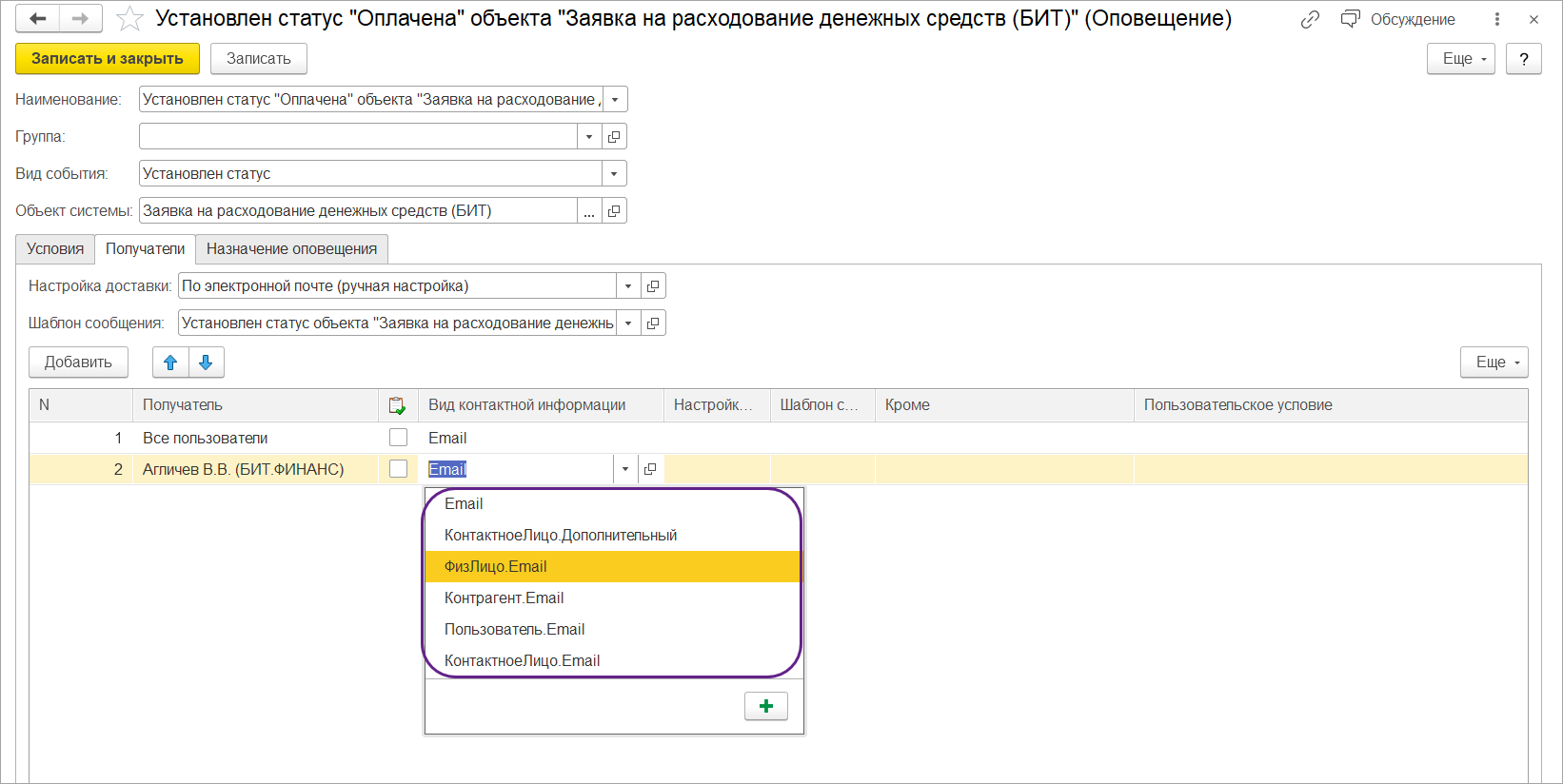Open the three-dot window menu

(x=1497, y=19)
